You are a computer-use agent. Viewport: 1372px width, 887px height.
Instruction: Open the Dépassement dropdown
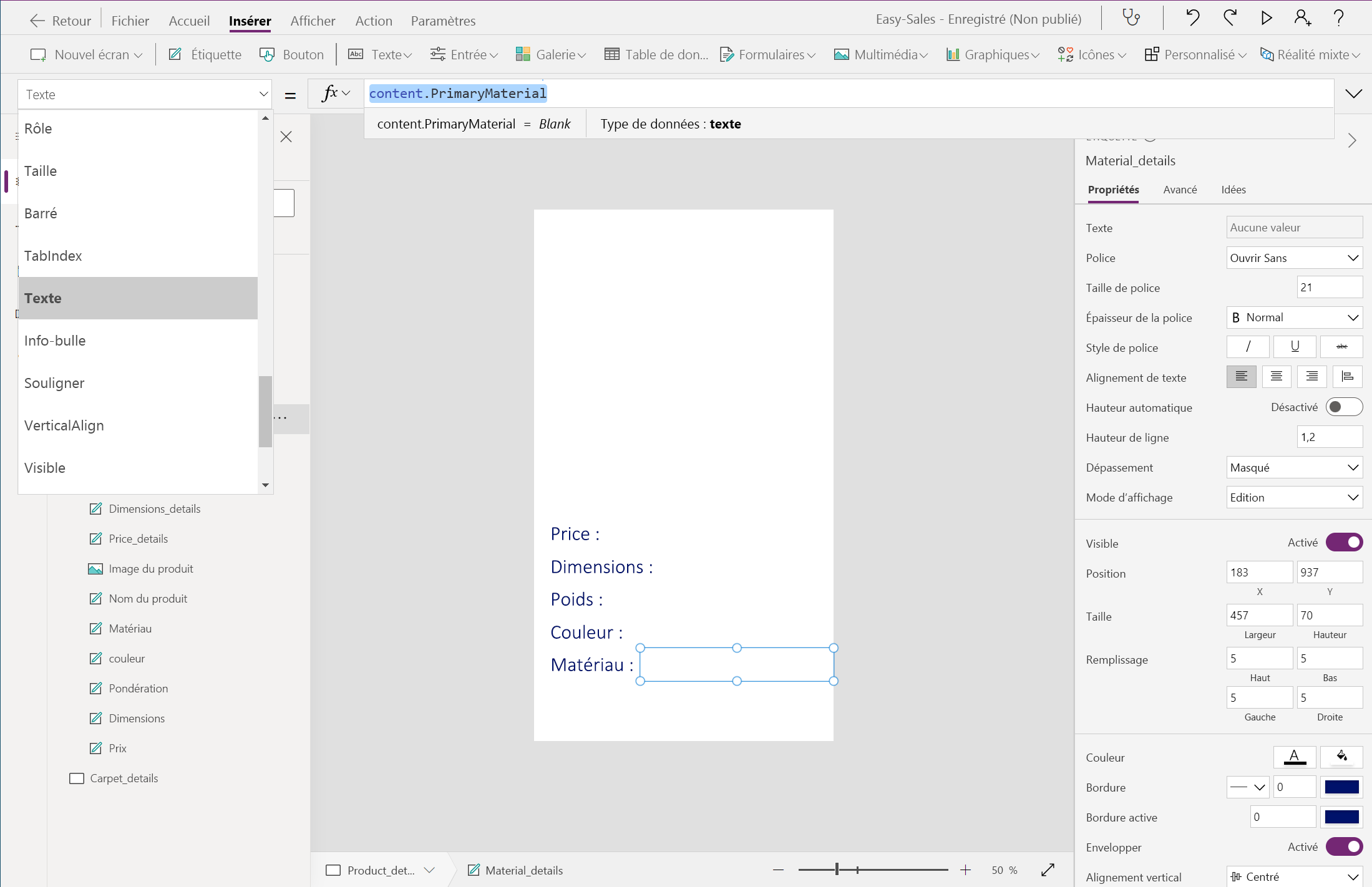tap(1295, 467)
